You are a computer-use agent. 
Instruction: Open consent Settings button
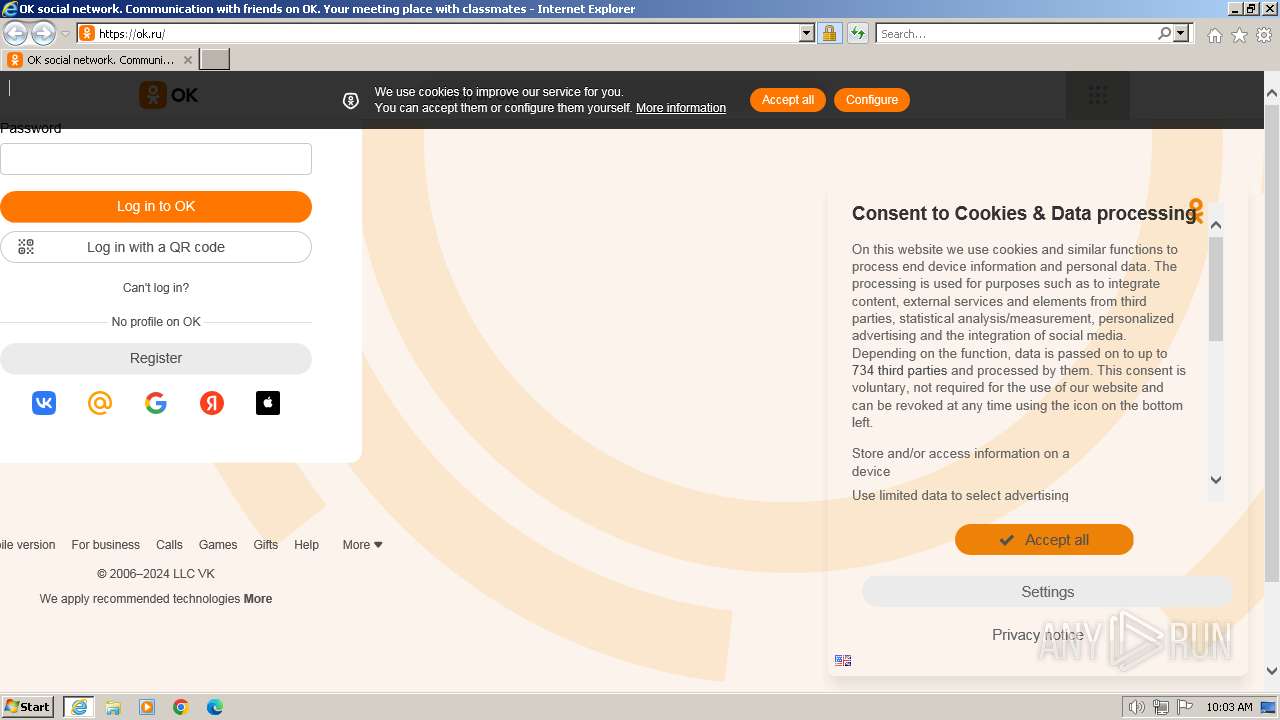pyautogui.click(x=1047, y=592)
